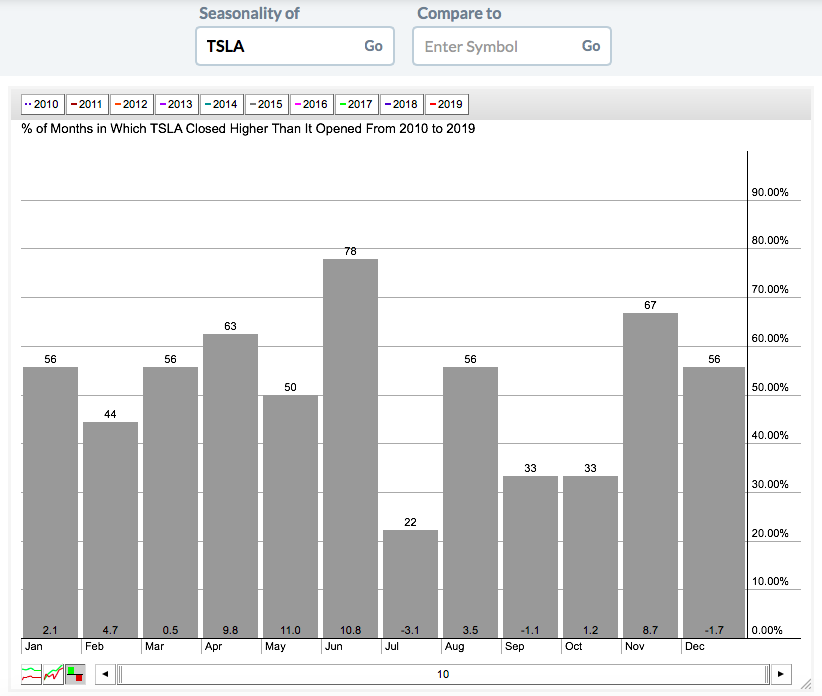Image resolution: width=822 pixels, height=696 pixels.
Task: Switch to the separate-lines chart mode icon
Action: (31, 674)
